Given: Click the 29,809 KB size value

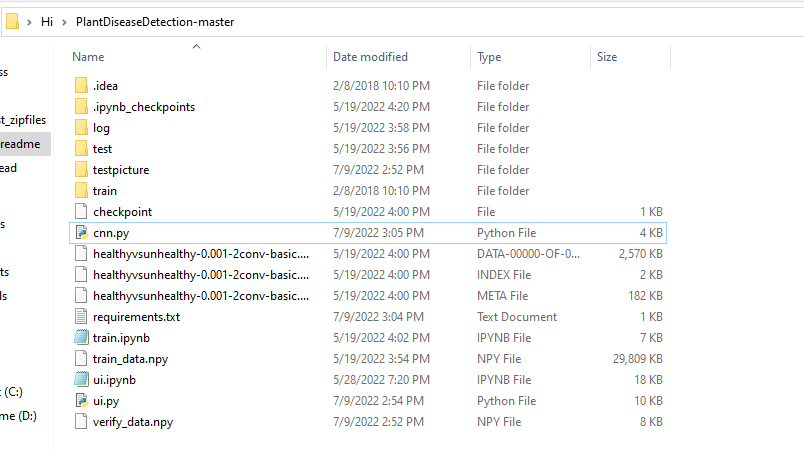Looking at the screenshot, I should 637,359.
